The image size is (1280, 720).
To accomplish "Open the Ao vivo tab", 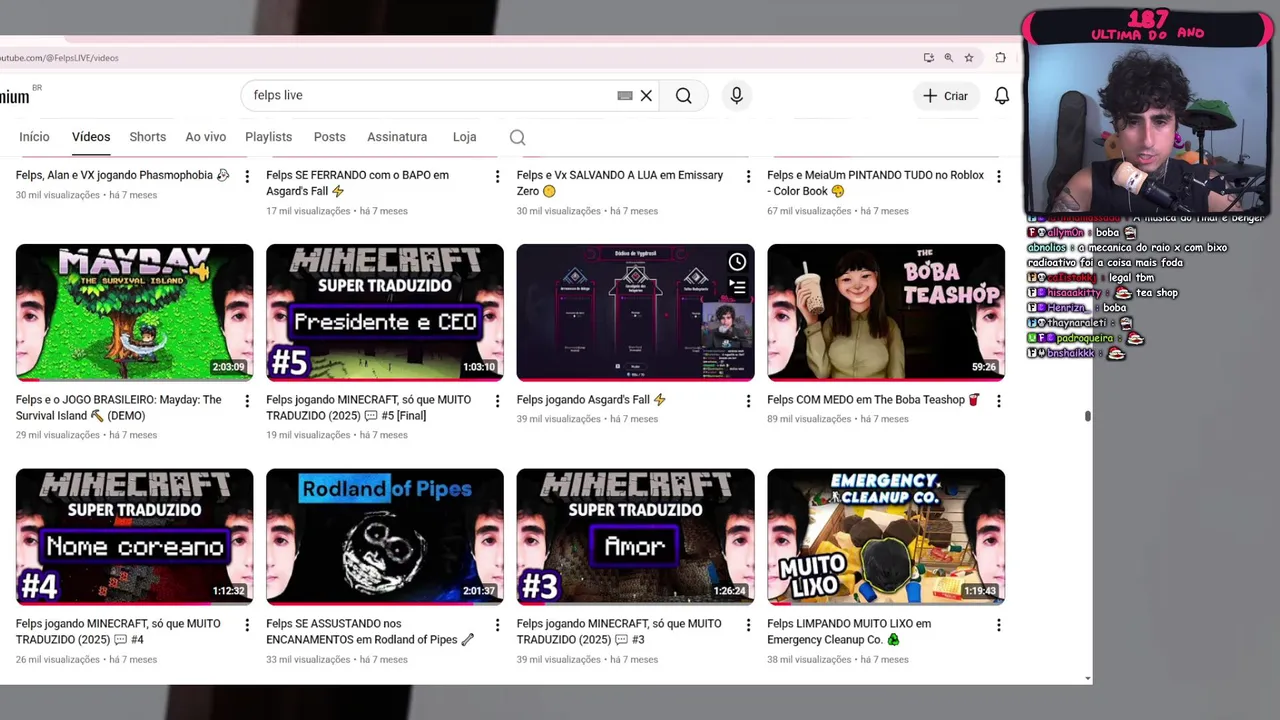I will 205,137.
